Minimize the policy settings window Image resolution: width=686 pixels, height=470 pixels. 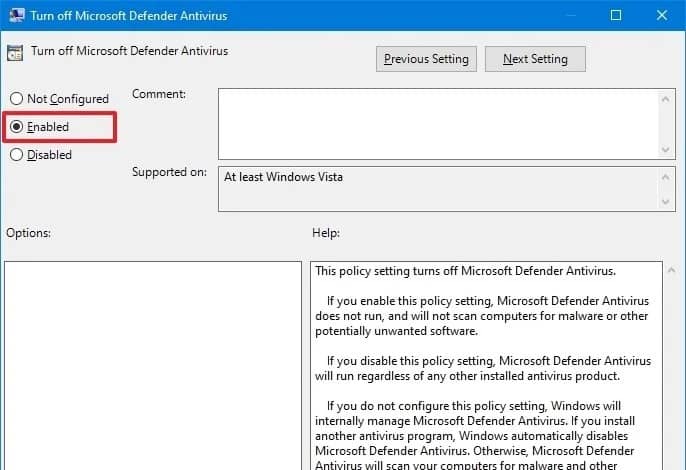click(570, 15)
